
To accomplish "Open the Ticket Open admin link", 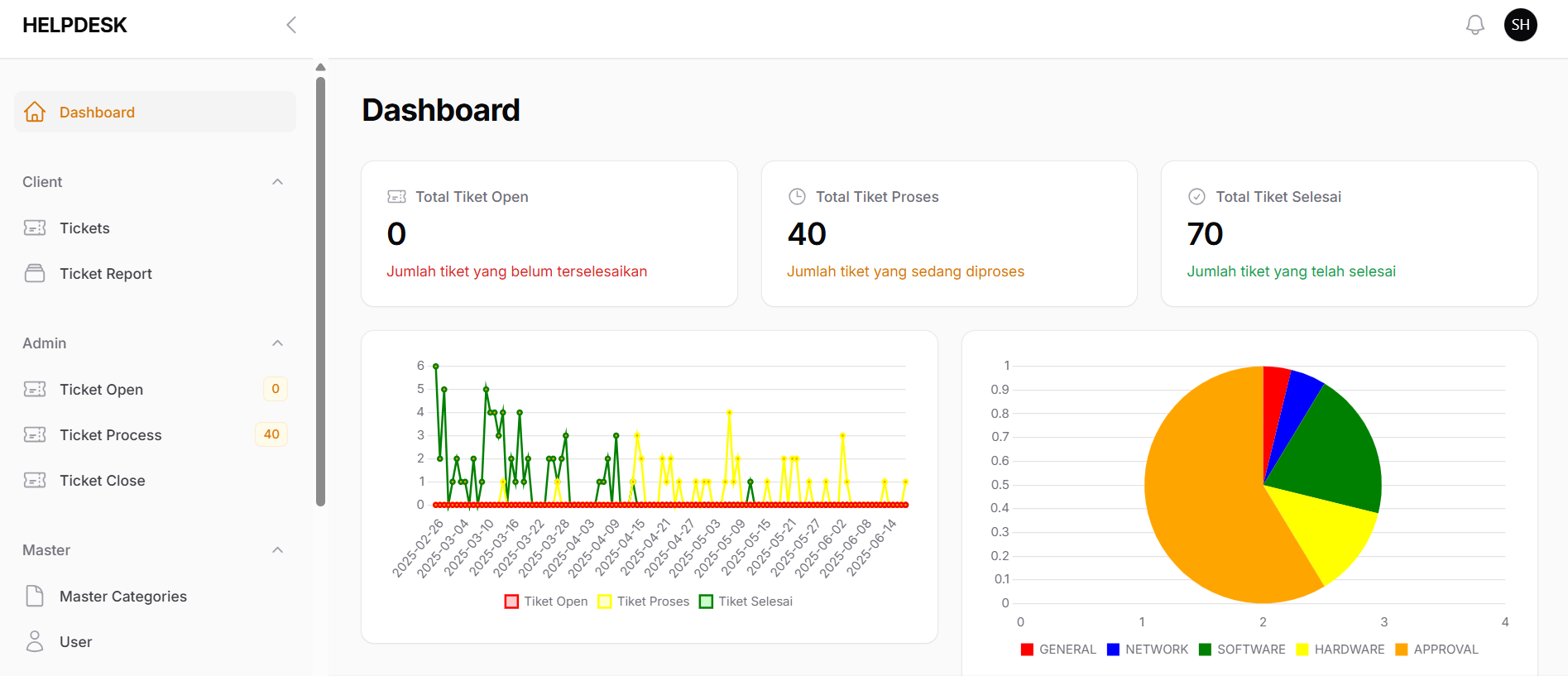I will tap(101, 390).
